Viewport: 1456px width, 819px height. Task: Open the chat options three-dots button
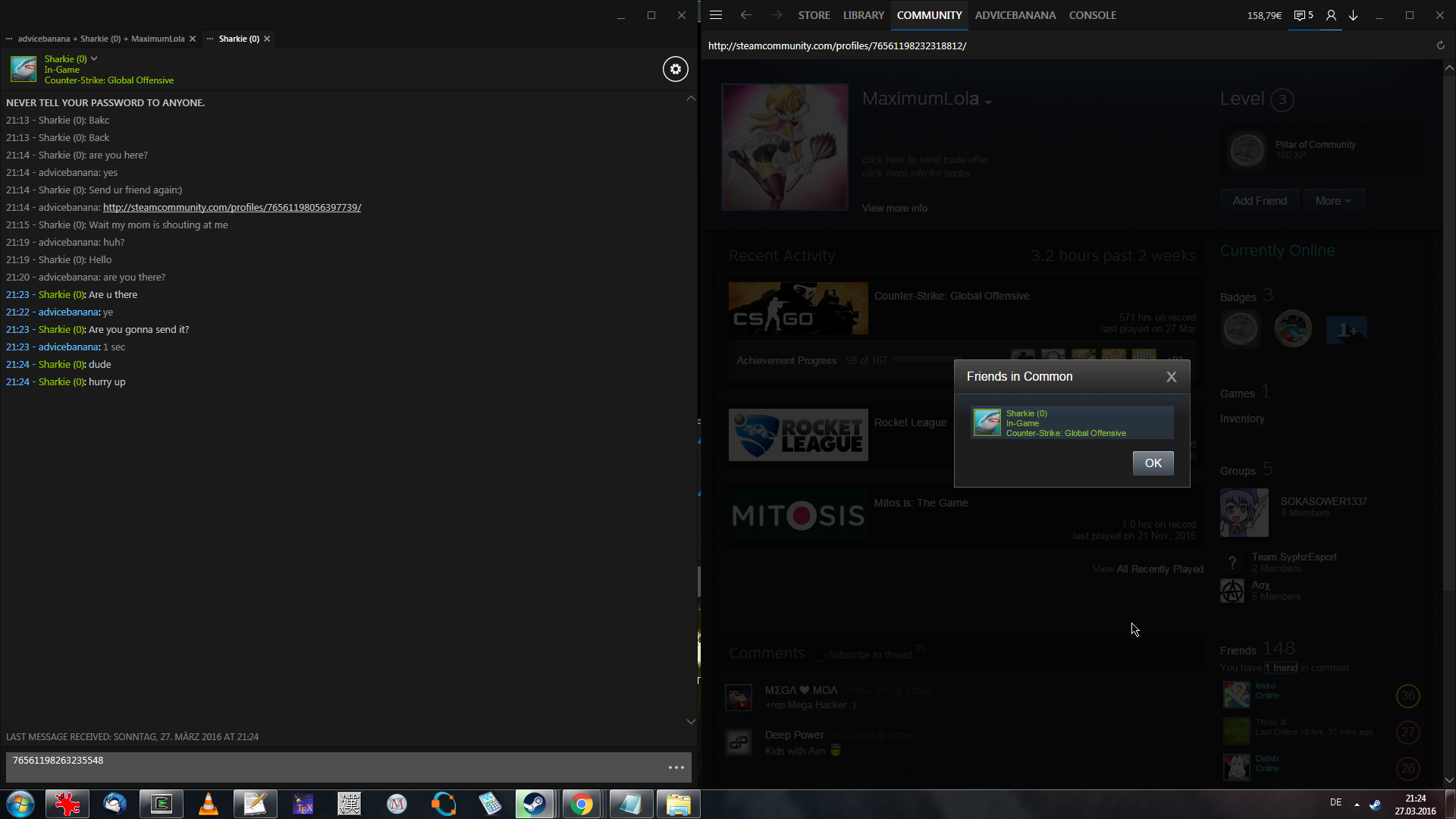click(676, 767)
